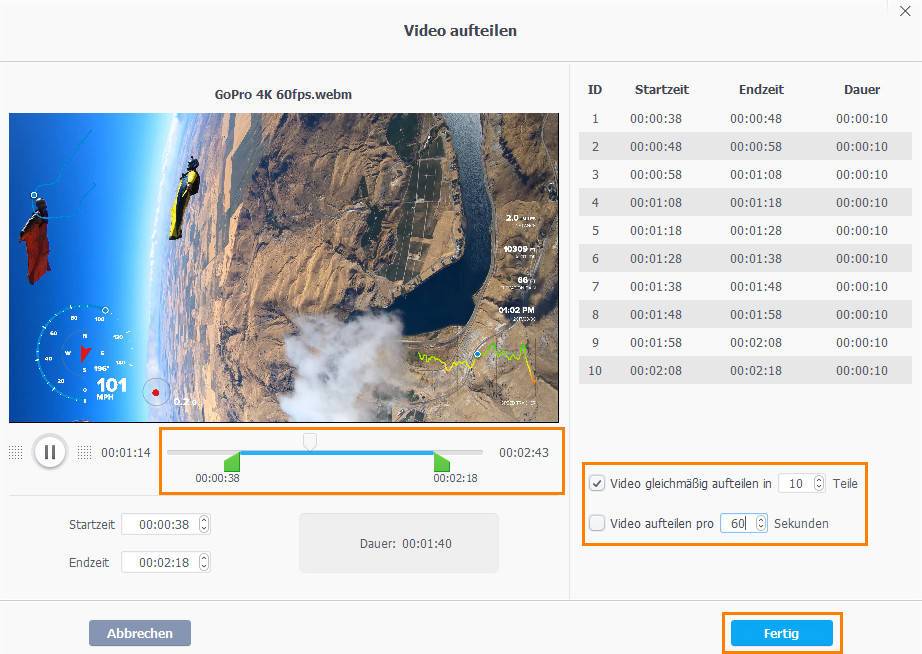The width and height of the screenshot is (922, 654).
Task: Click the Dauer: 00:01:40 display box
Action: click(399, 543)
